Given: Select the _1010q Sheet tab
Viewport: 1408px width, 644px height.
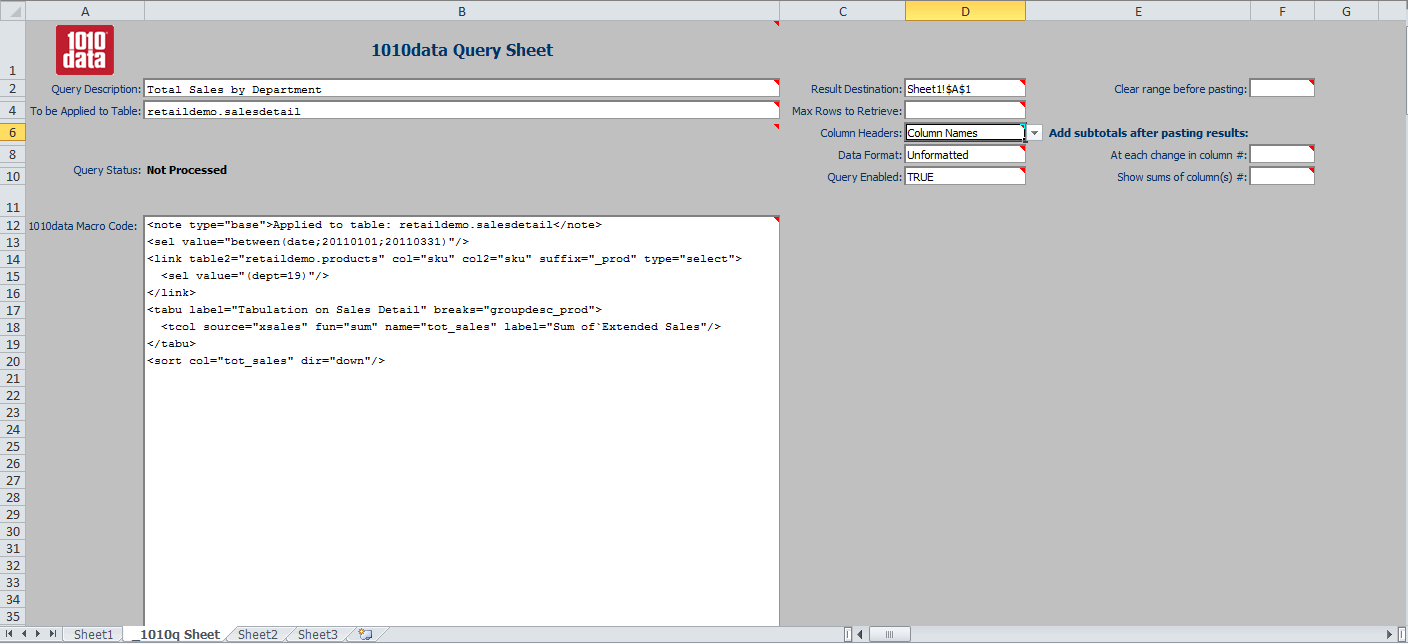Looking at the screenshot, I should pos(176,634).
